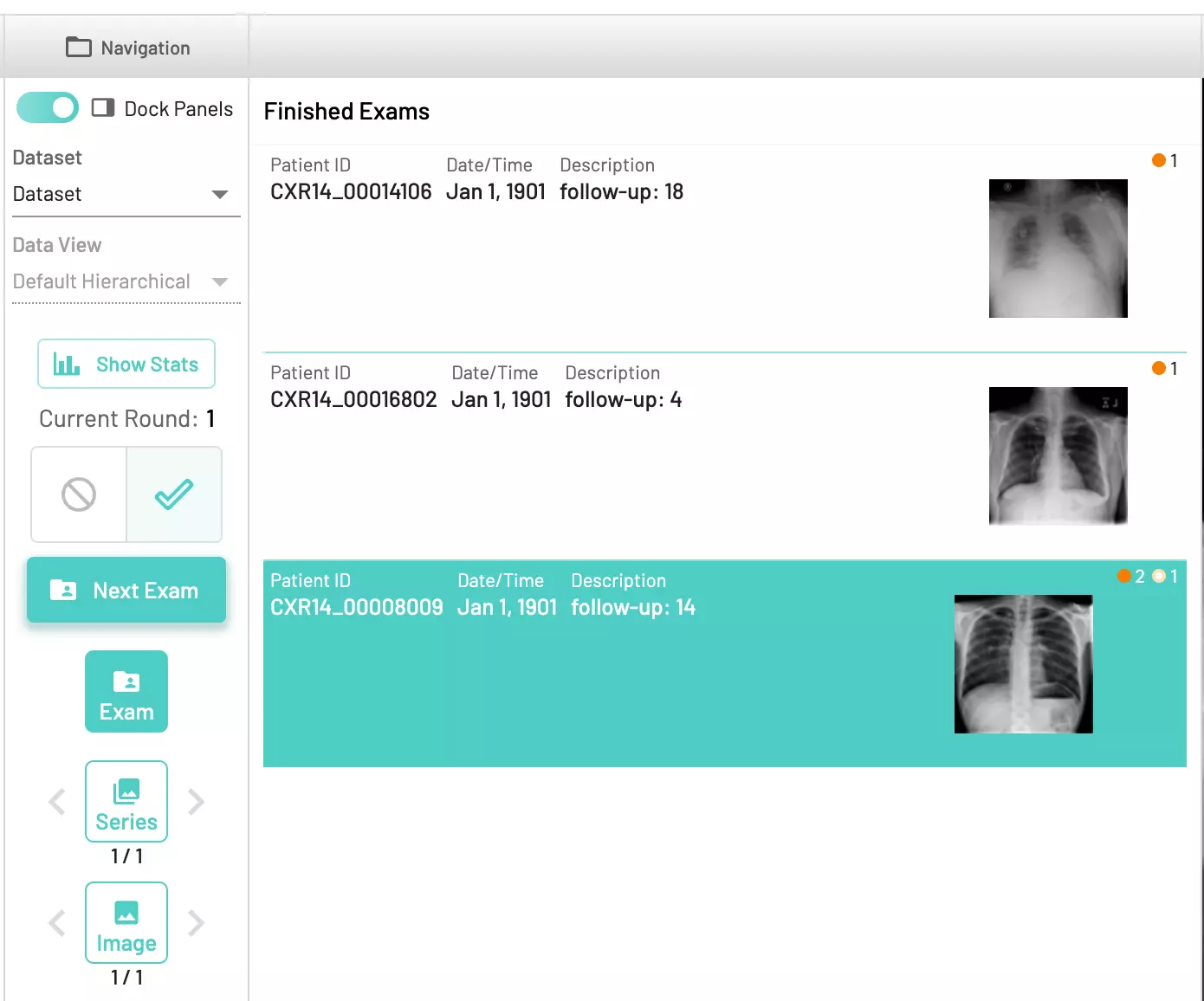Select the Series level button
This screenshot has height=1001, width=1204.
tap(126, 801)
